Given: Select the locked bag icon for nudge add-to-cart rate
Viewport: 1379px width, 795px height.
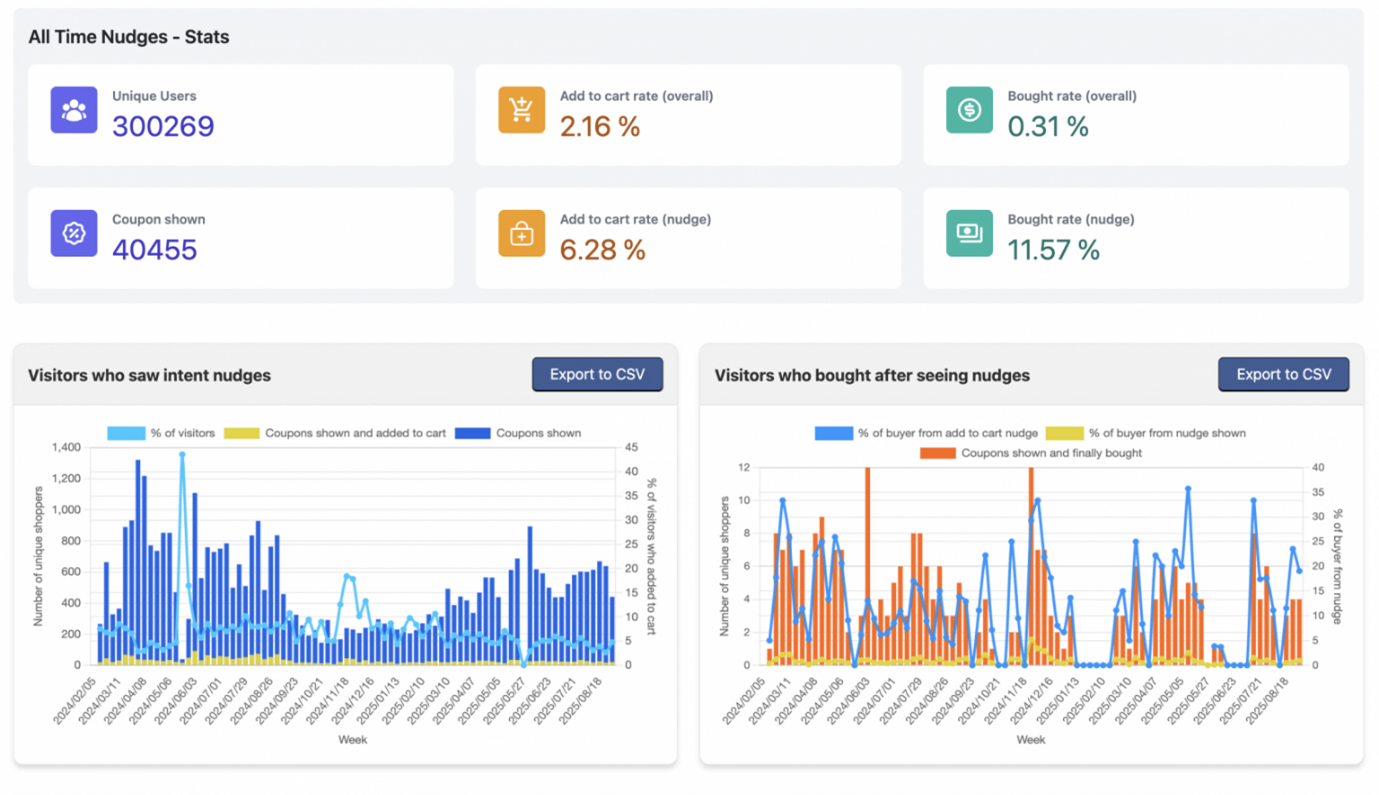Looking at the screenshot, I should click(521, 233).
